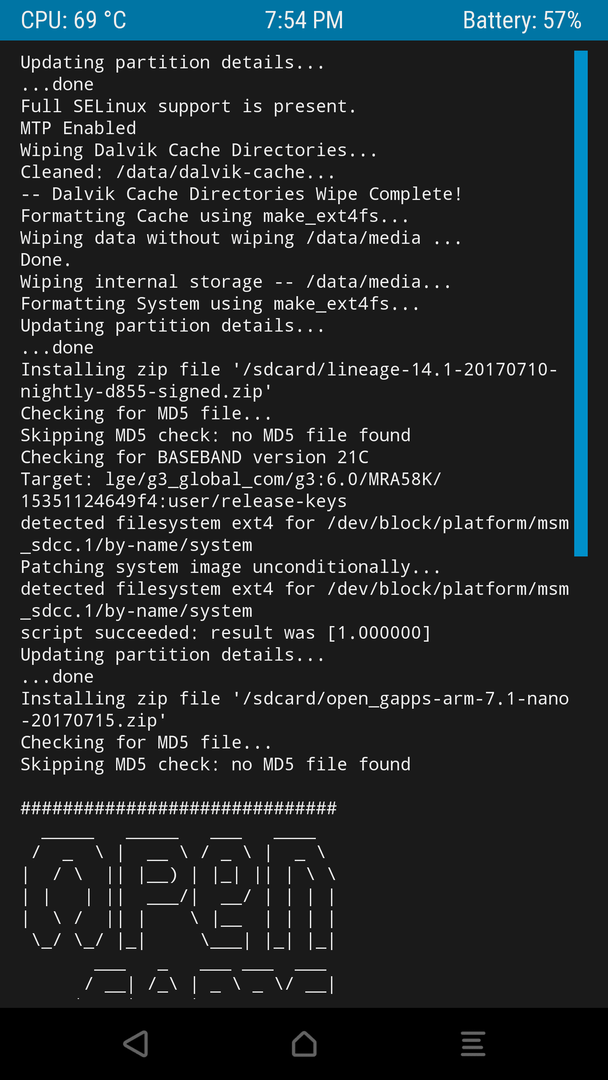Tap the 7:54 PM clock
This screenshot has height=1080, width=608.
coord(304,20)
